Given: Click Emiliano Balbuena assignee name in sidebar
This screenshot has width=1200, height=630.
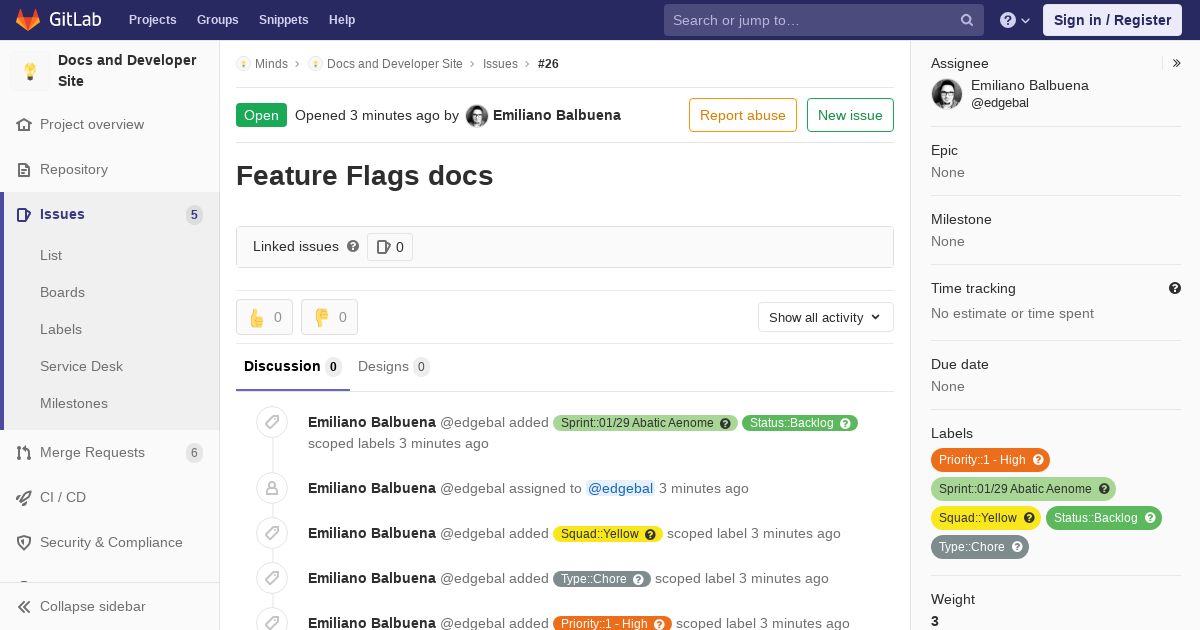Looking at the screenshot, I should (1030, 85).
